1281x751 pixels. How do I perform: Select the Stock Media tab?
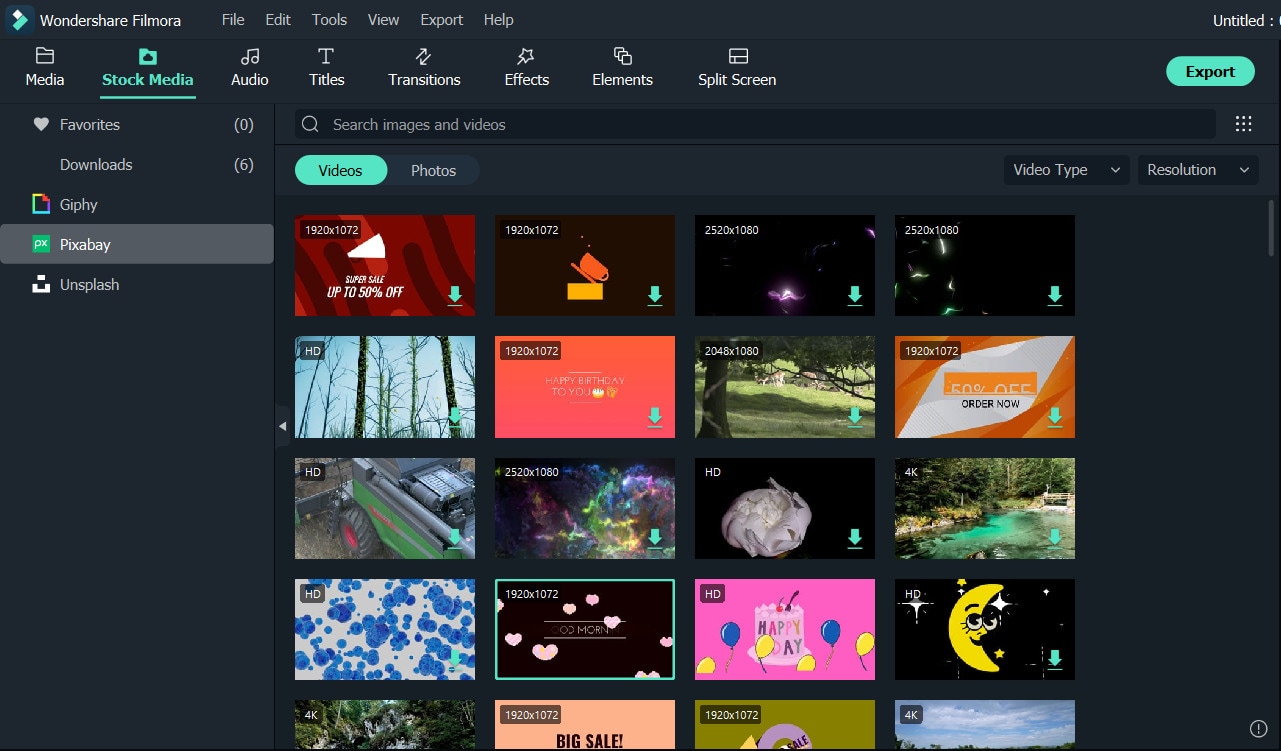tap(148, 68)
